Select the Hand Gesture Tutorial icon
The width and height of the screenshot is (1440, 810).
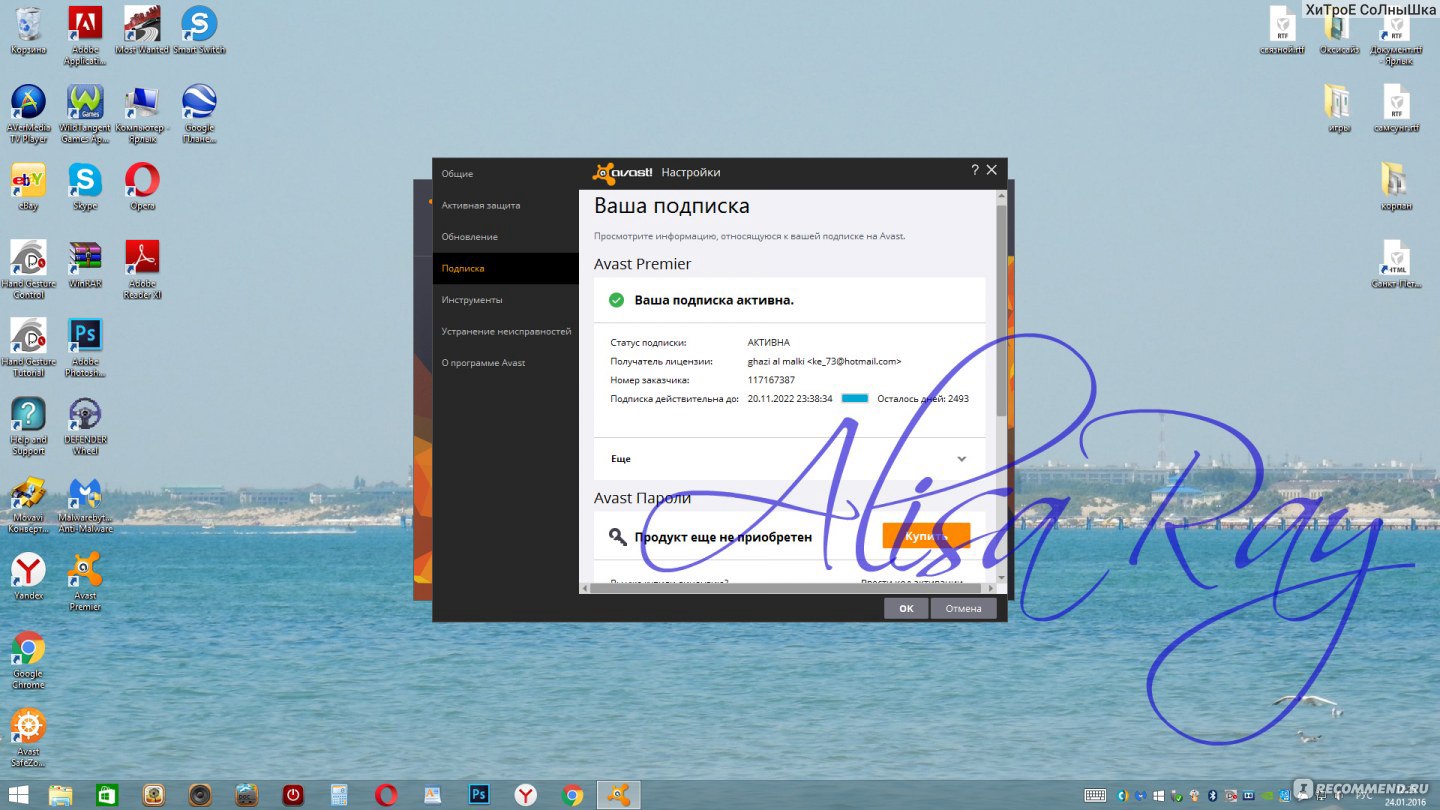(x=28, y=348)
